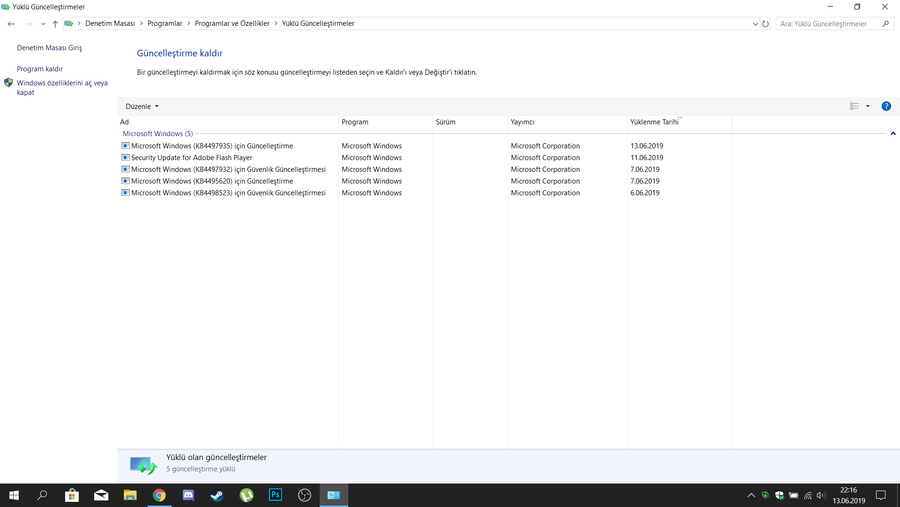The height and width of the screenshot is (507, 900).
Task: Open the volume tray icon
Action: [821, 495]
